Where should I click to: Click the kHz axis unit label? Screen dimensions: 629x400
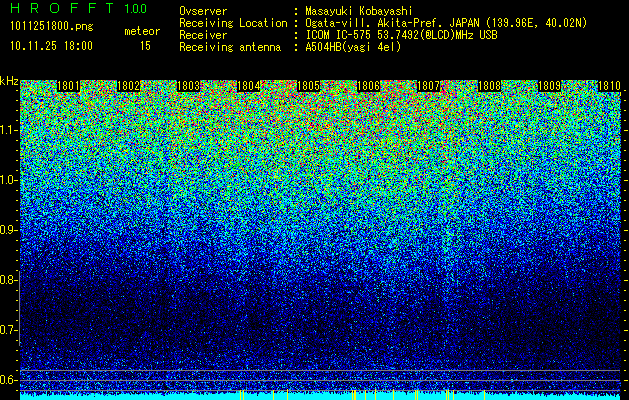tap(9, 81)
